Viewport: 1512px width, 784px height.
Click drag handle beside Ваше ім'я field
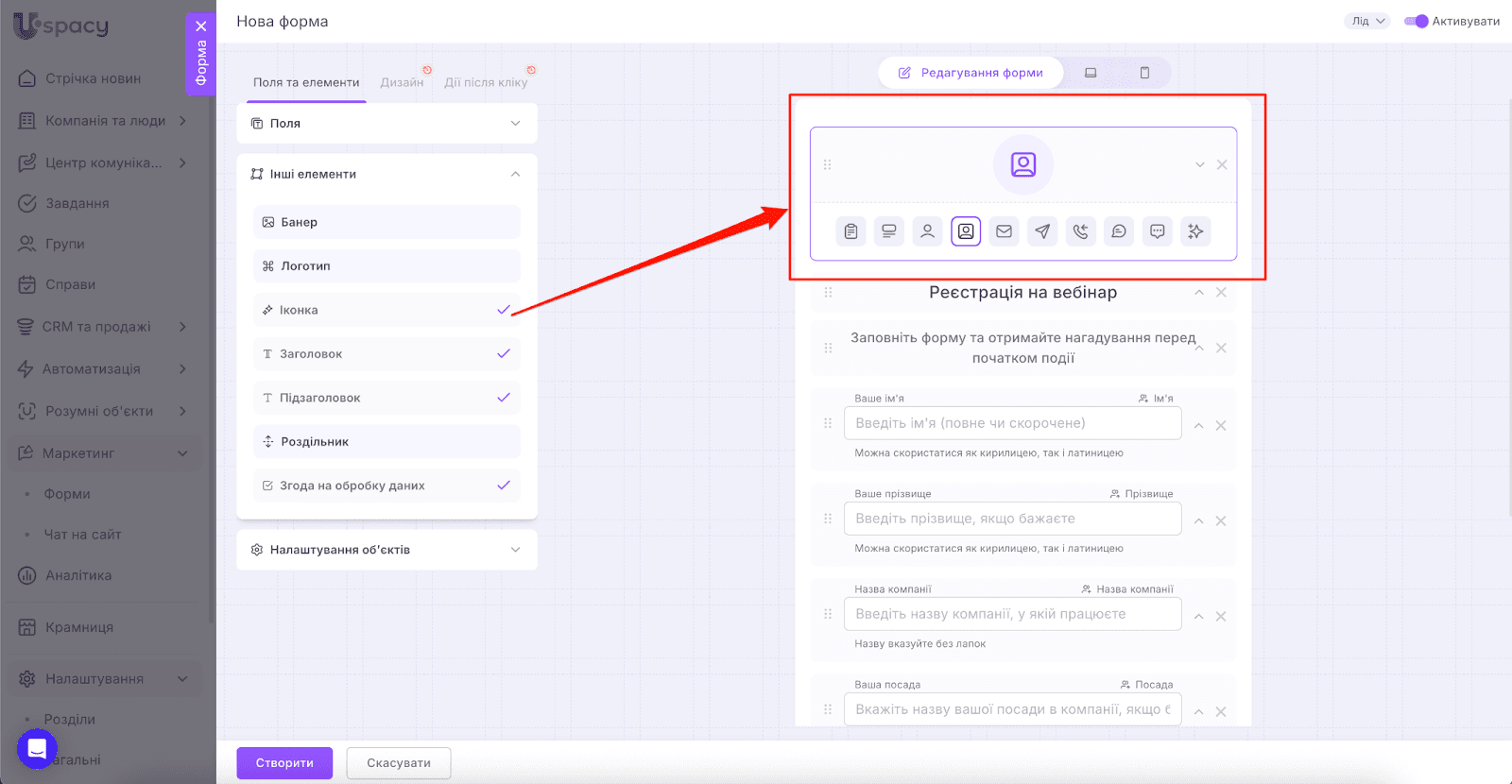click(828, 423)
